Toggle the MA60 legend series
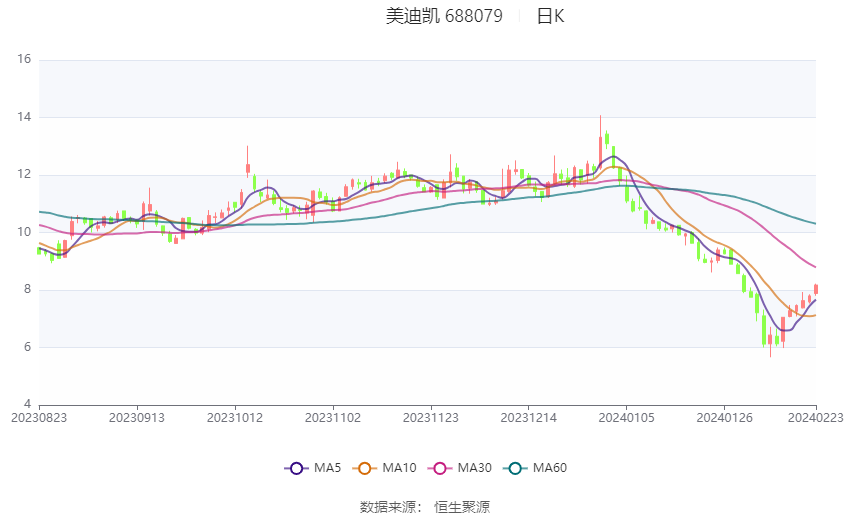The height and width of the screenshot is (517, 850). tap(535, 468)
